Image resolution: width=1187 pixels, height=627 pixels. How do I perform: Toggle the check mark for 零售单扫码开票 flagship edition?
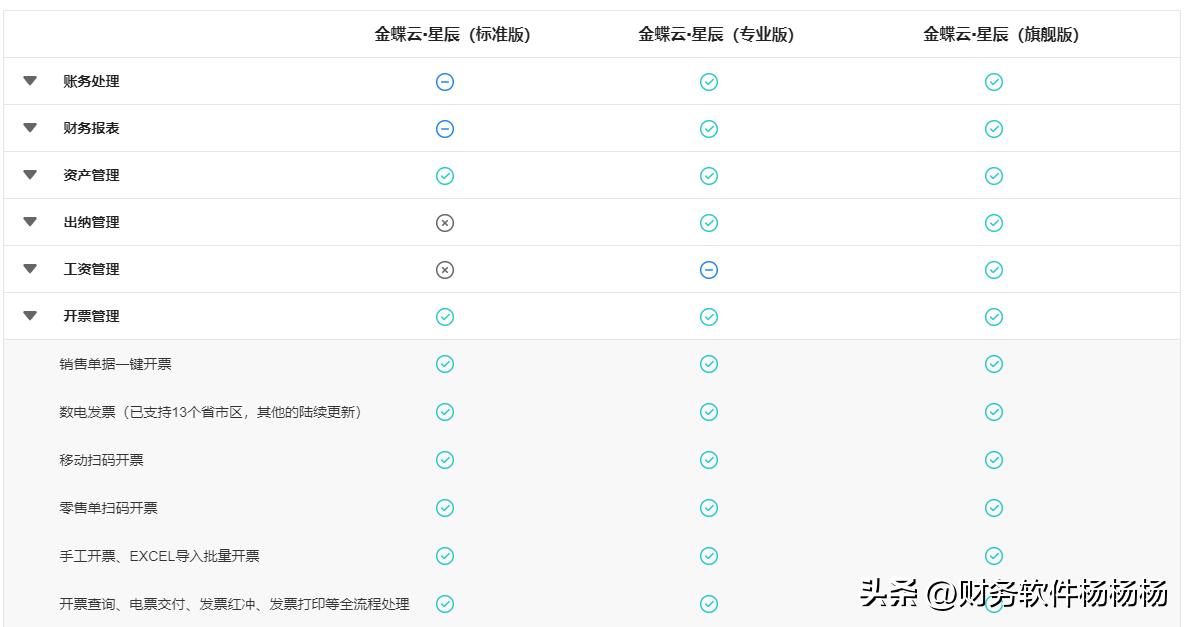click(x=993, y=508)
